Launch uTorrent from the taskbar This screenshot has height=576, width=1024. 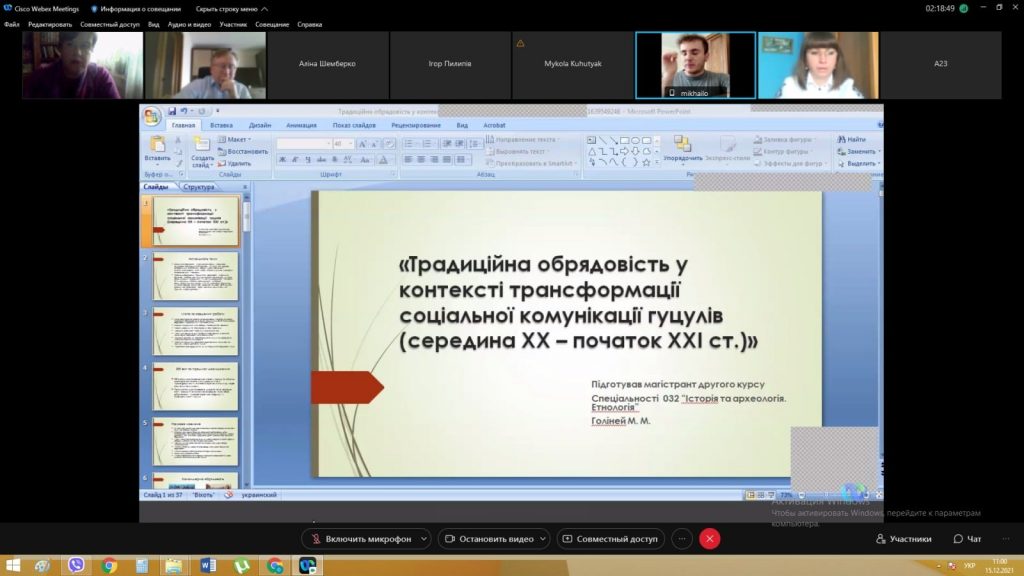click(241, 565)
